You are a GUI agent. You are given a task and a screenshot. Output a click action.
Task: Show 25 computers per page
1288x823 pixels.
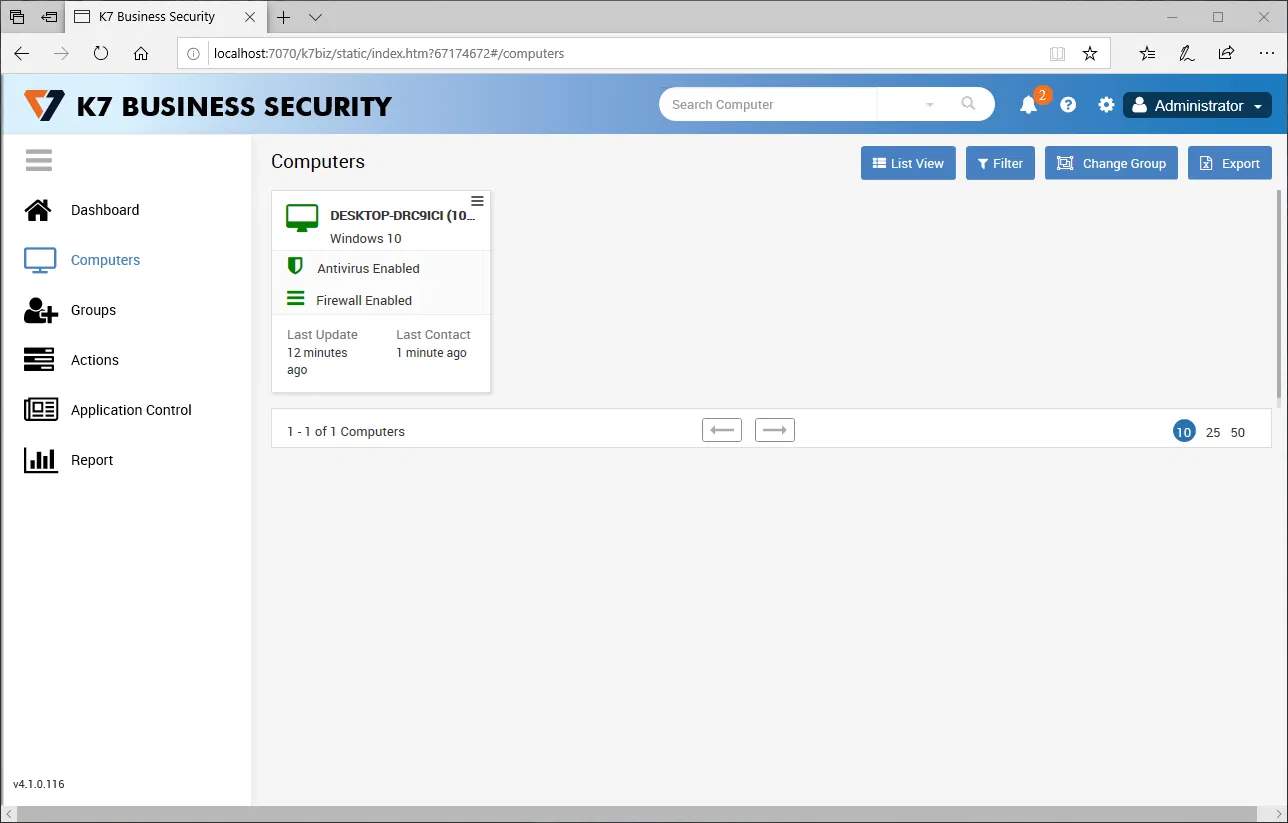[1213, 432]
